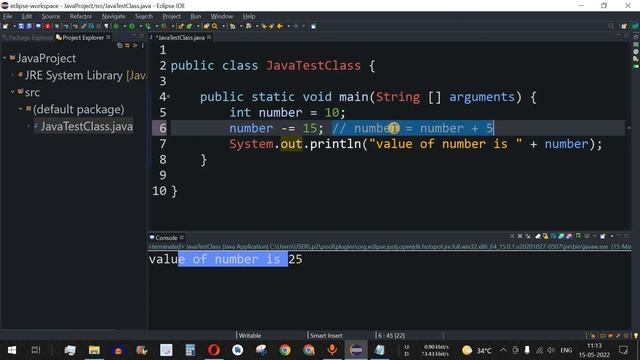Screen dimensions: 640x360
Task: Open the Help menu
Action: [249, 16]
